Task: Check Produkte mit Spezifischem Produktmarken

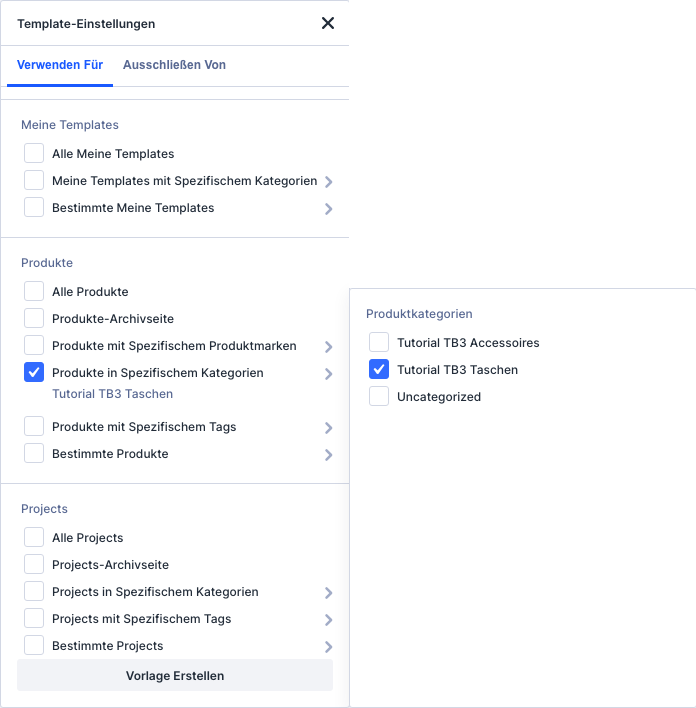Action: [34, 345]
